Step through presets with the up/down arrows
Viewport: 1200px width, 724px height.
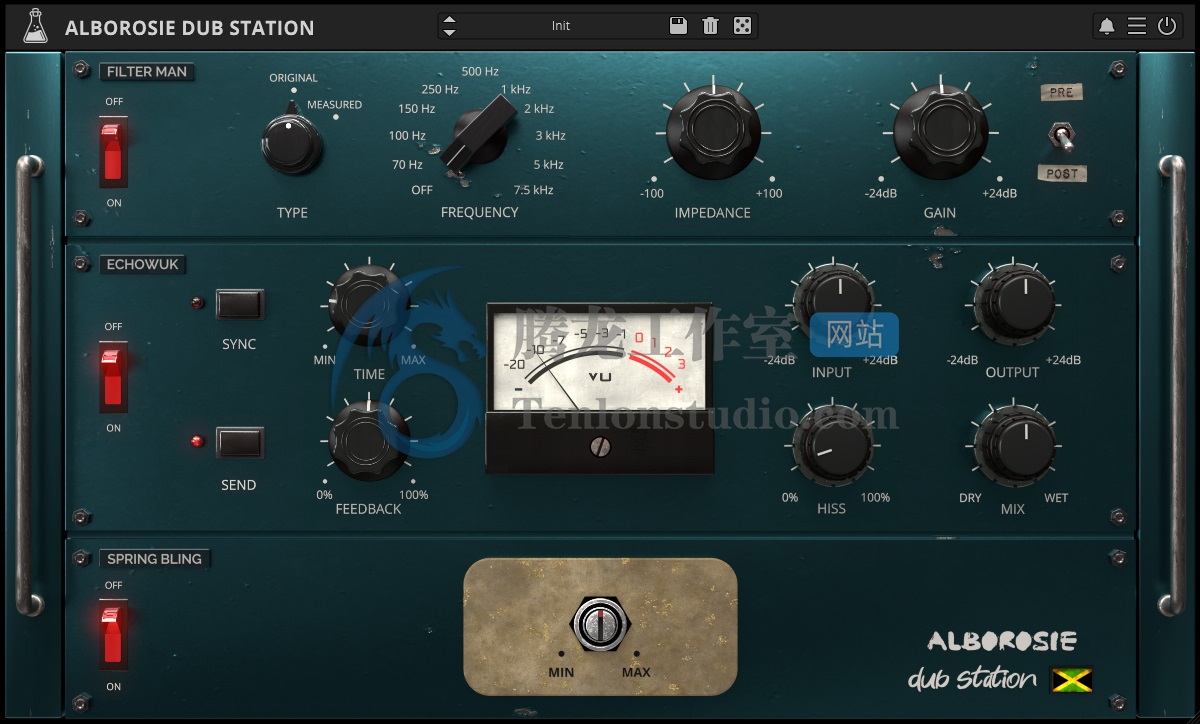tap(449, 26)
